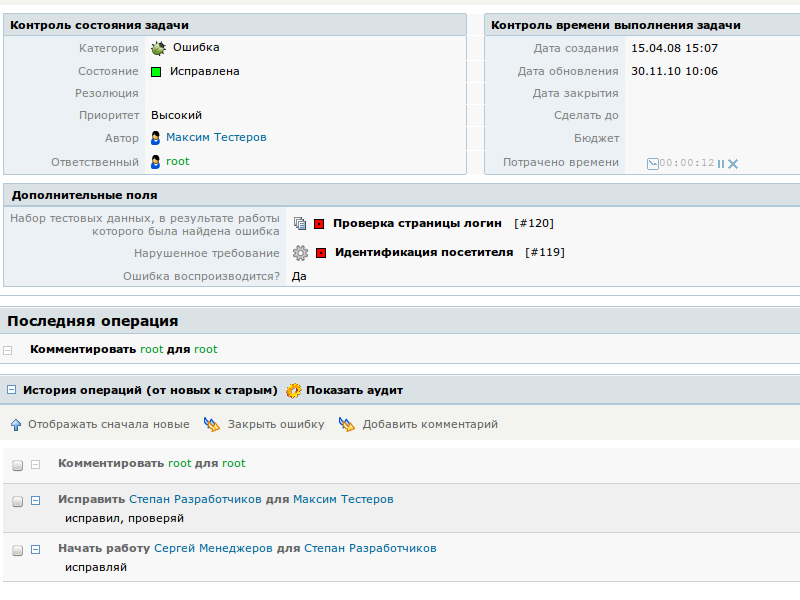Screen dimensions: 800x600
Task: Collapse the Исправить operation entry
Action: click(35, 500)
